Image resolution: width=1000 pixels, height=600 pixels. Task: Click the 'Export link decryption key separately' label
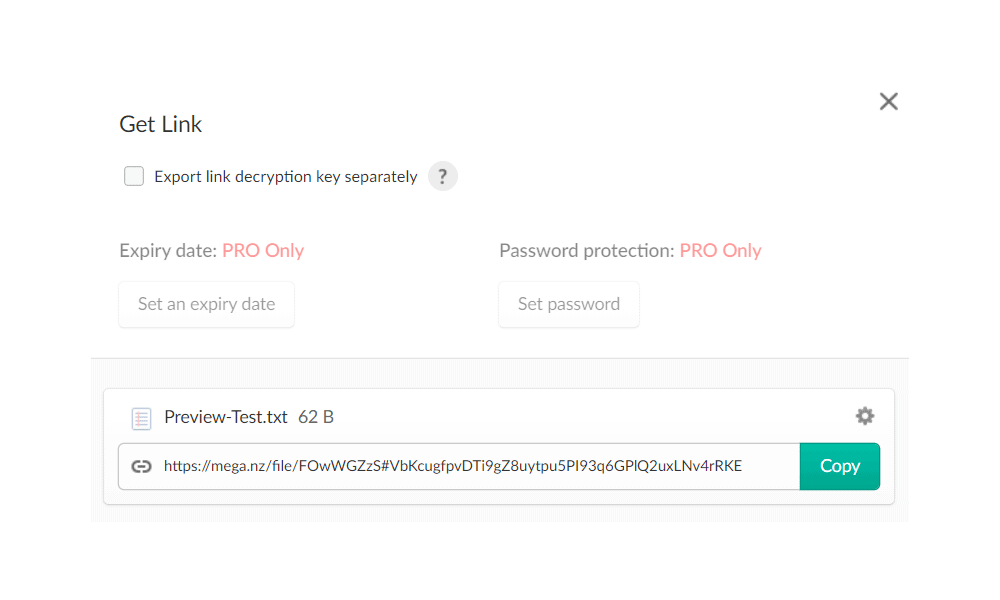[x=285, y=177]
